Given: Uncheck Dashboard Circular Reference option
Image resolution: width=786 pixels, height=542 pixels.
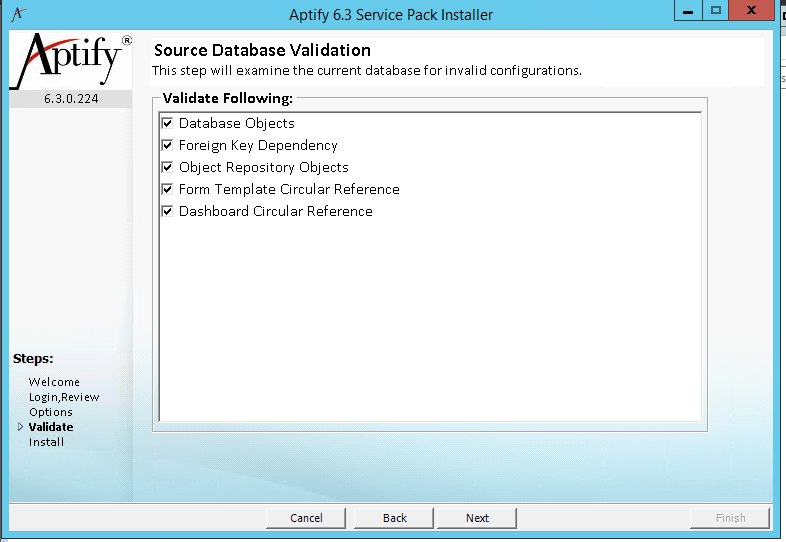Looking at the screenshot, I should point(167,211).
